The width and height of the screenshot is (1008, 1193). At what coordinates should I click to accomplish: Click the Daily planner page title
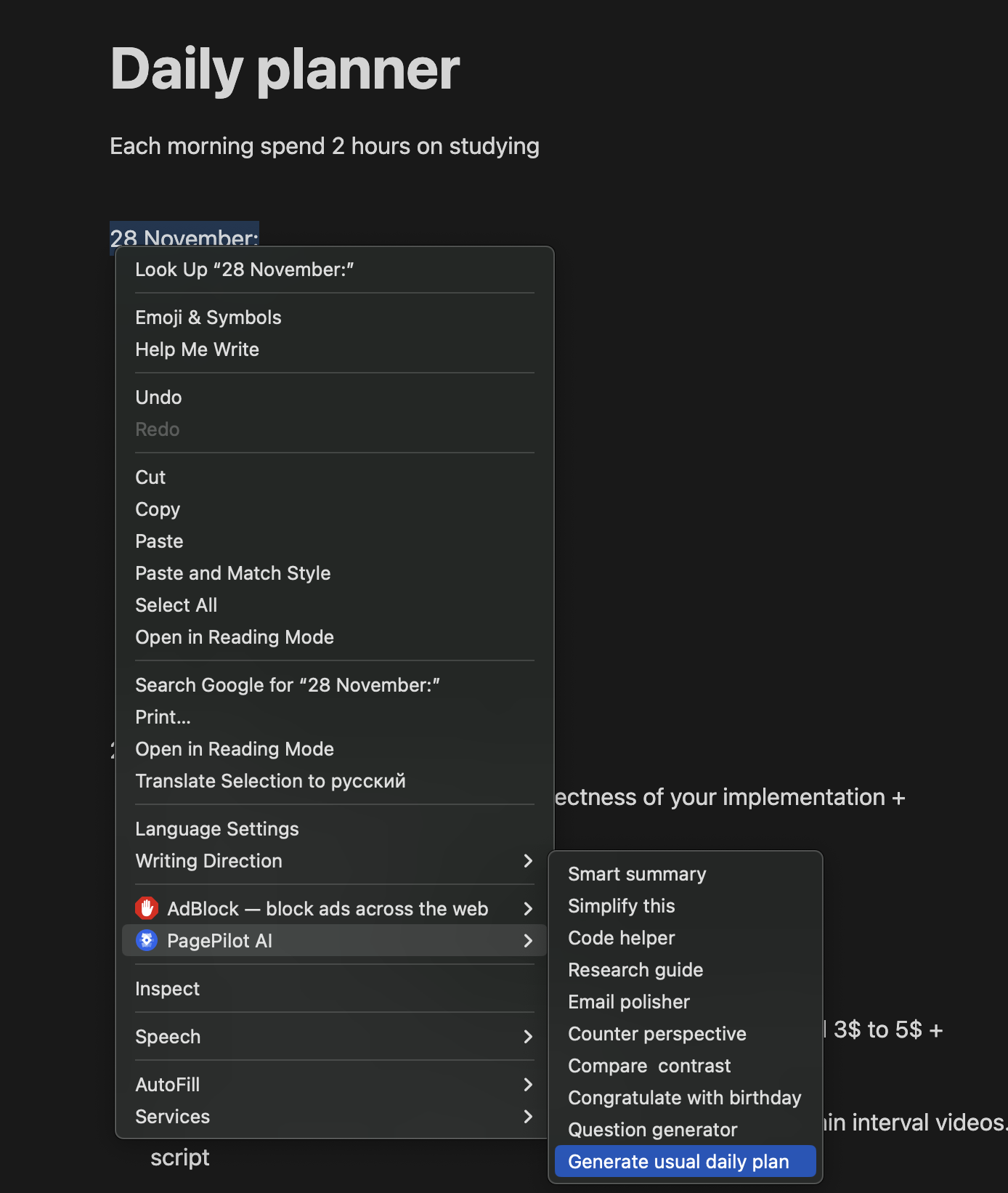point(285,69)
